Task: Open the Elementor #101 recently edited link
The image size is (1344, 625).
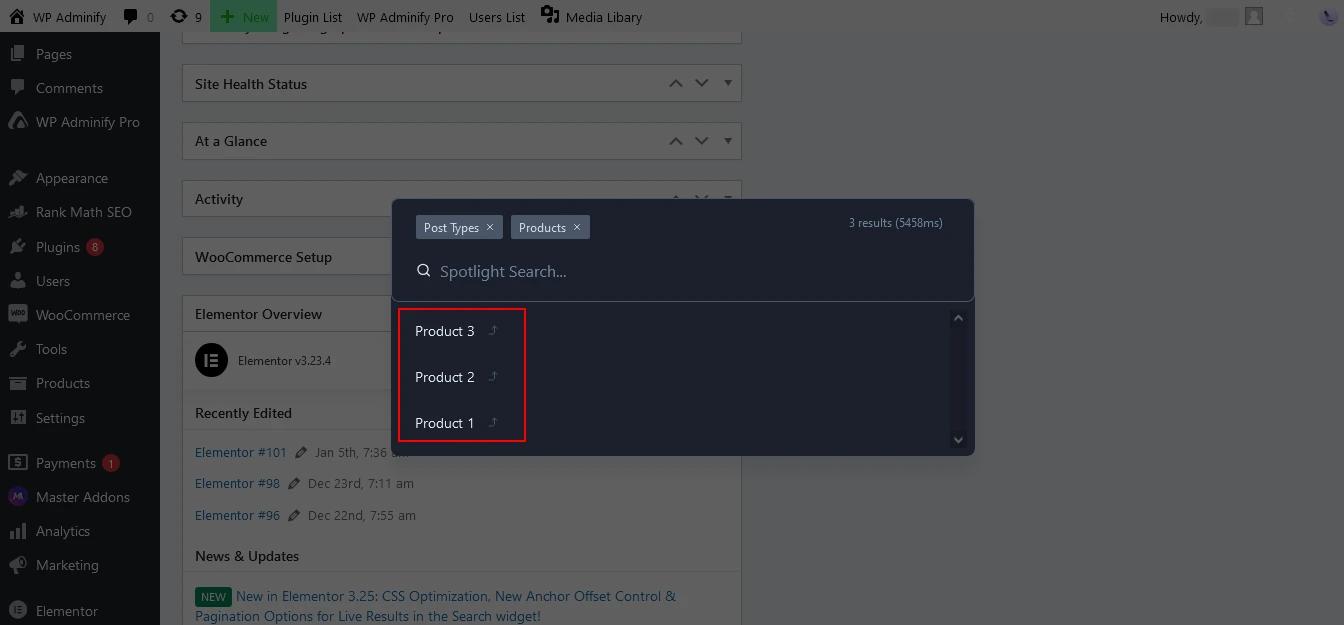Action: tap(240, 452)
